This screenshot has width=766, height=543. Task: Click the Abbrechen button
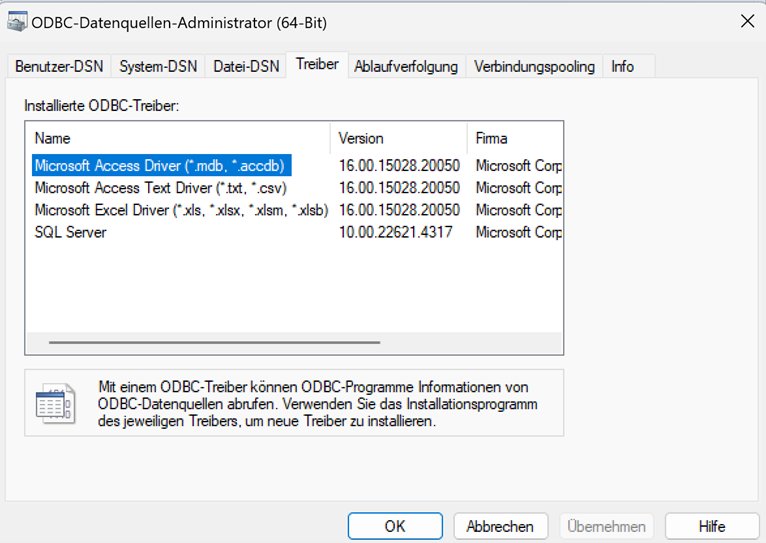pyautogui.click(x=500, y=526)
